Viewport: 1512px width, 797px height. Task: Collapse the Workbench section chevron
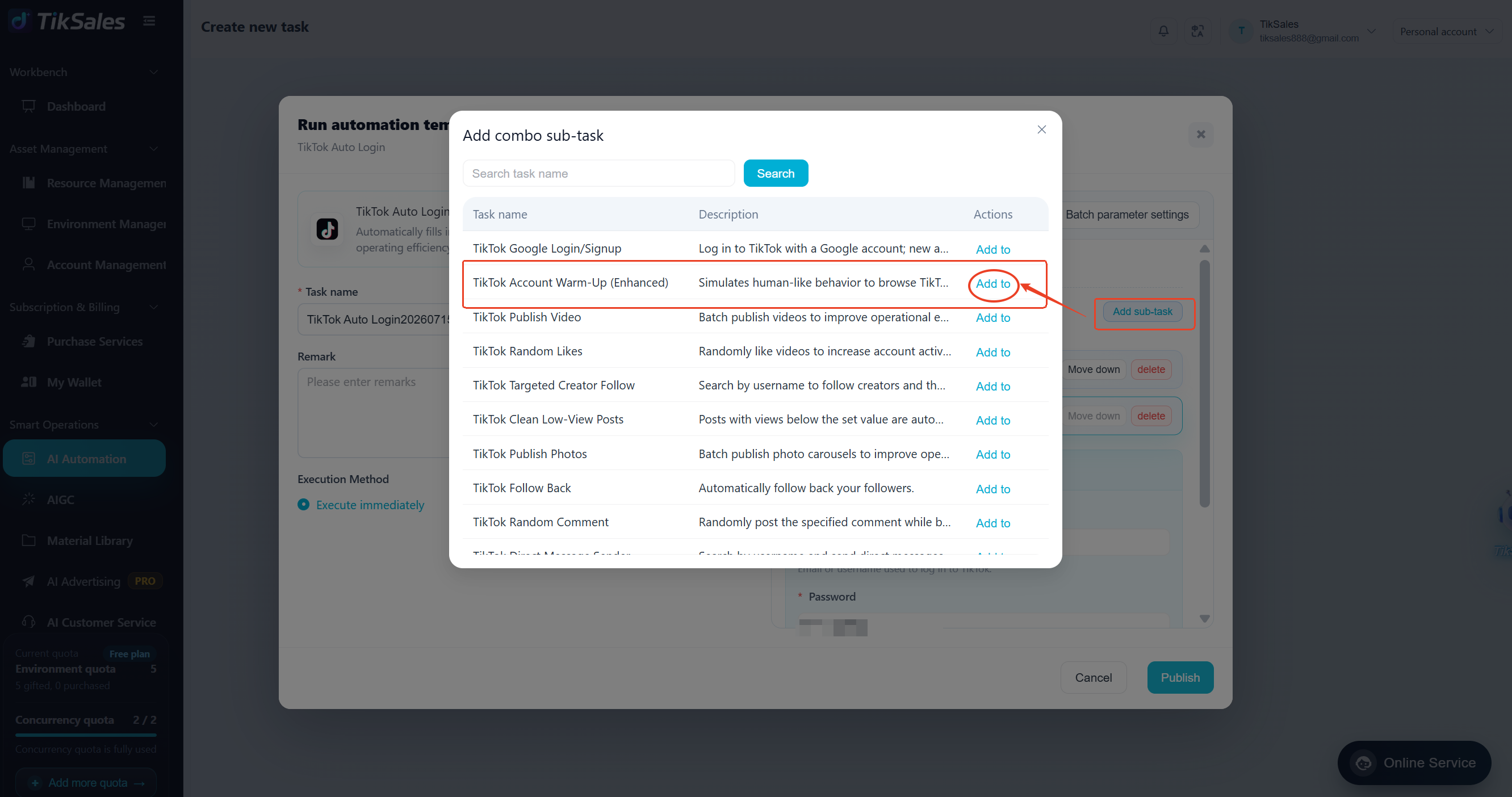[x=154, y=72]
